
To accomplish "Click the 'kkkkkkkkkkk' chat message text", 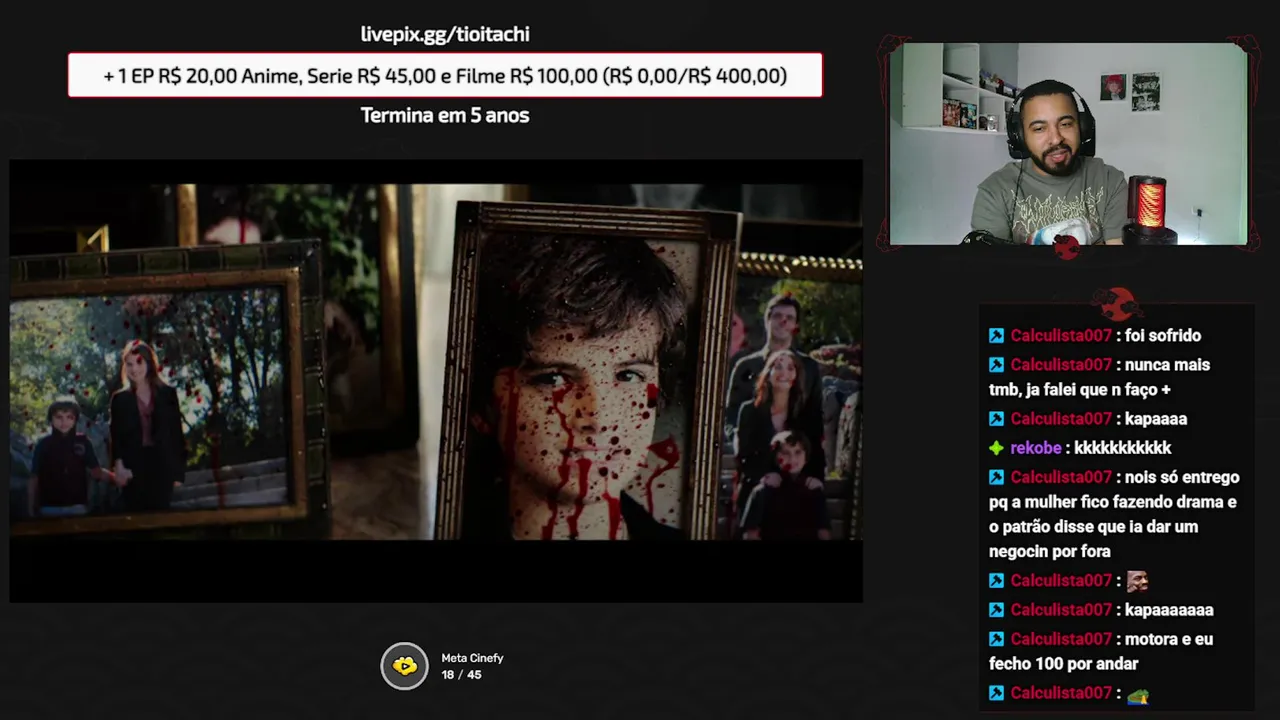I will click(x=1122, y=448).
